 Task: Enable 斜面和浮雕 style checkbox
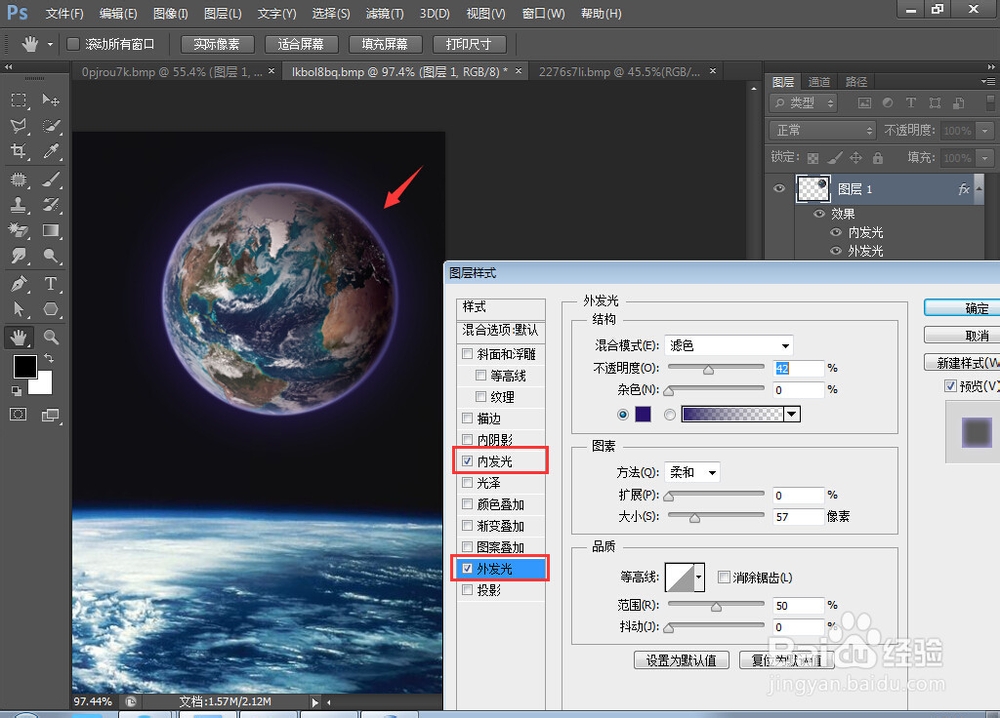[x=467, y=353]
